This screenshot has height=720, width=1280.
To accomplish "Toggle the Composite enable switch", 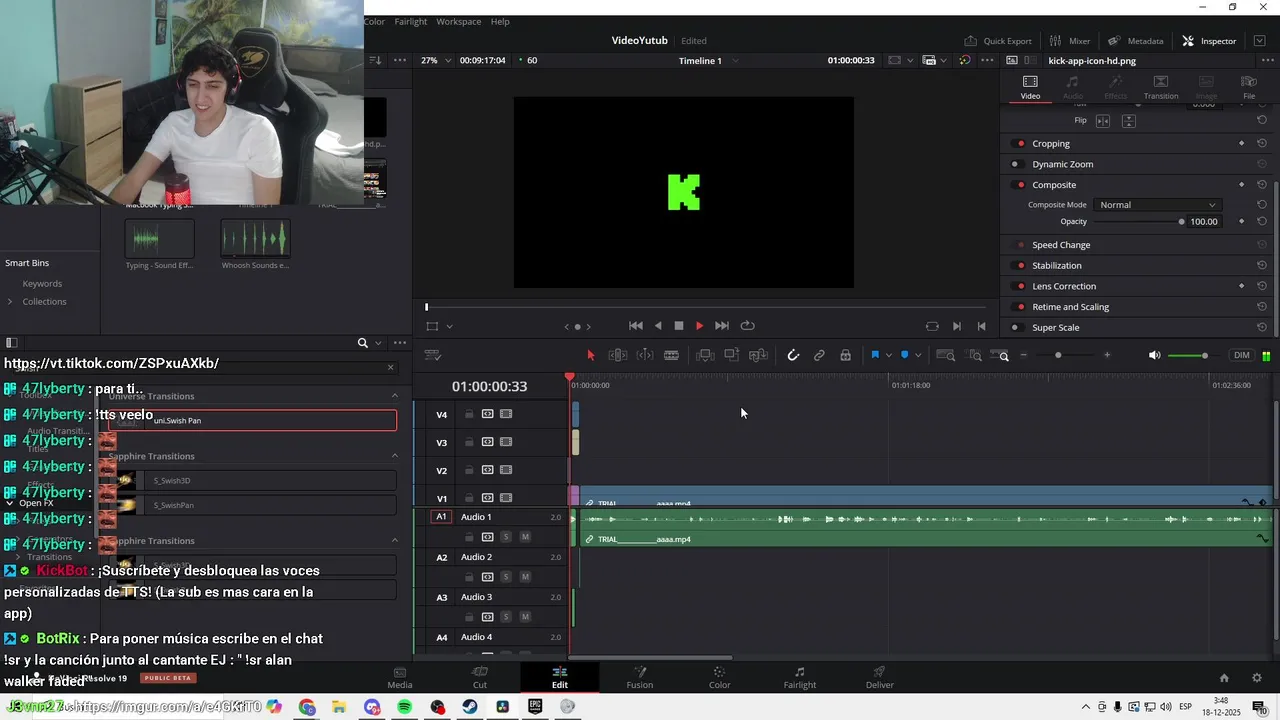I will point(1020,185).
